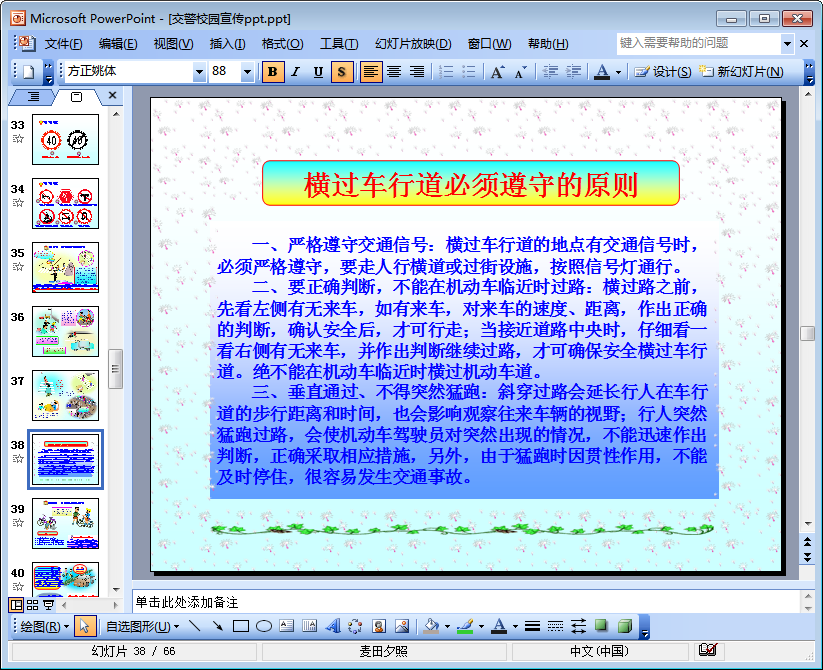This screenshot has width=823, height=670.
Task: Apply 3D style to shape
Action: (624, 626)
